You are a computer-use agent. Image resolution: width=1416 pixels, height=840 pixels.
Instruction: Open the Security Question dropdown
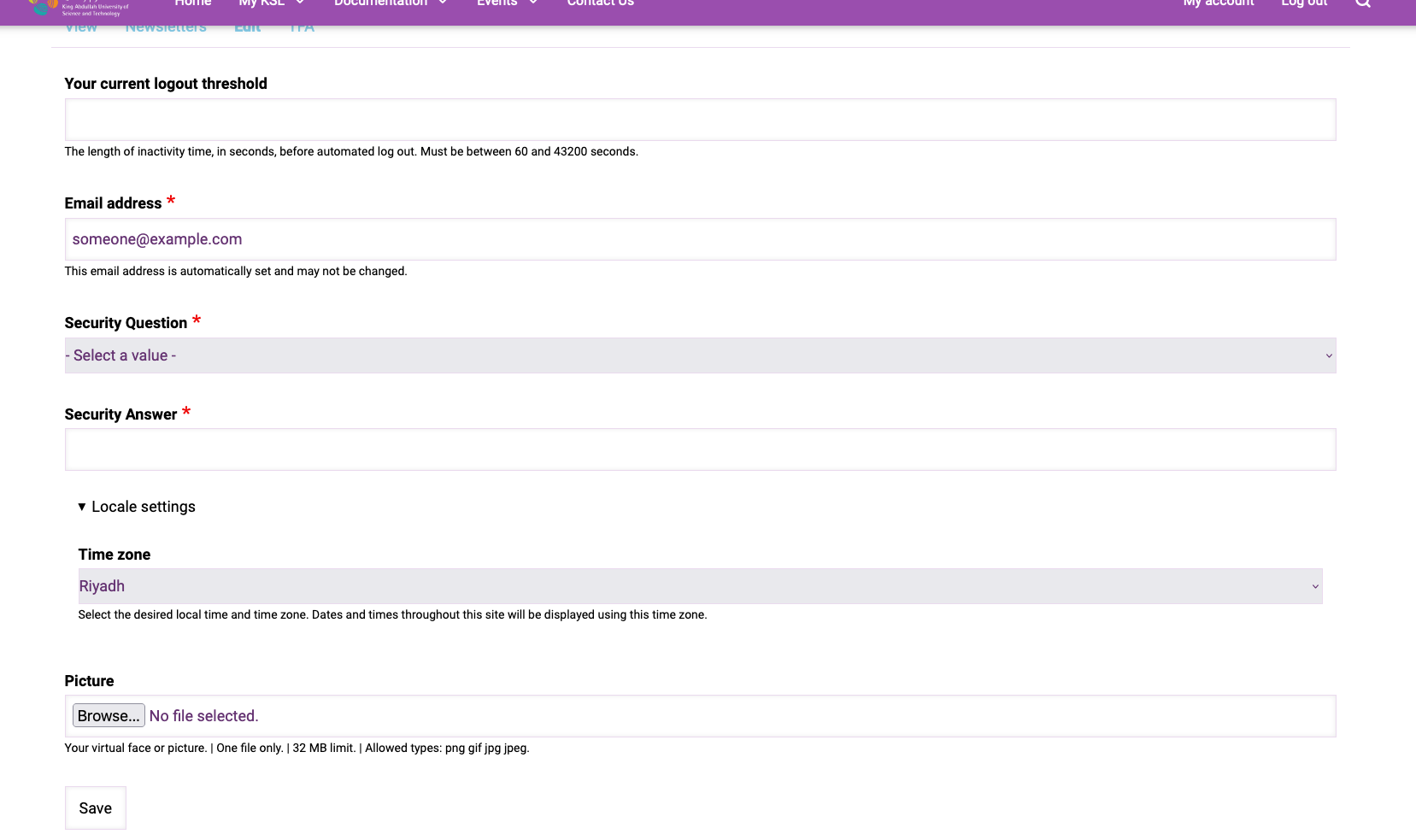(x=700, y=355)
